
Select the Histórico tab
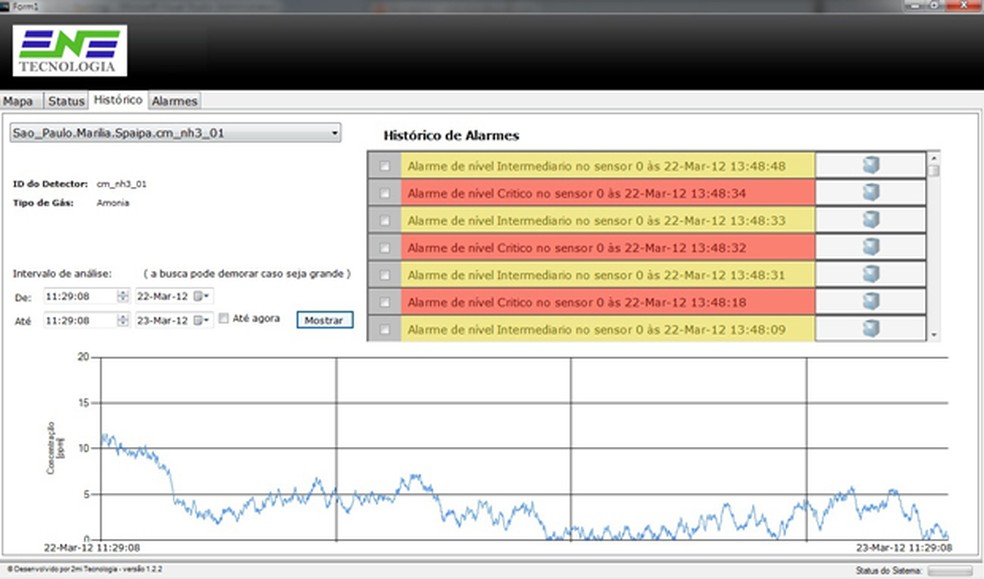[x=118, y=100]
